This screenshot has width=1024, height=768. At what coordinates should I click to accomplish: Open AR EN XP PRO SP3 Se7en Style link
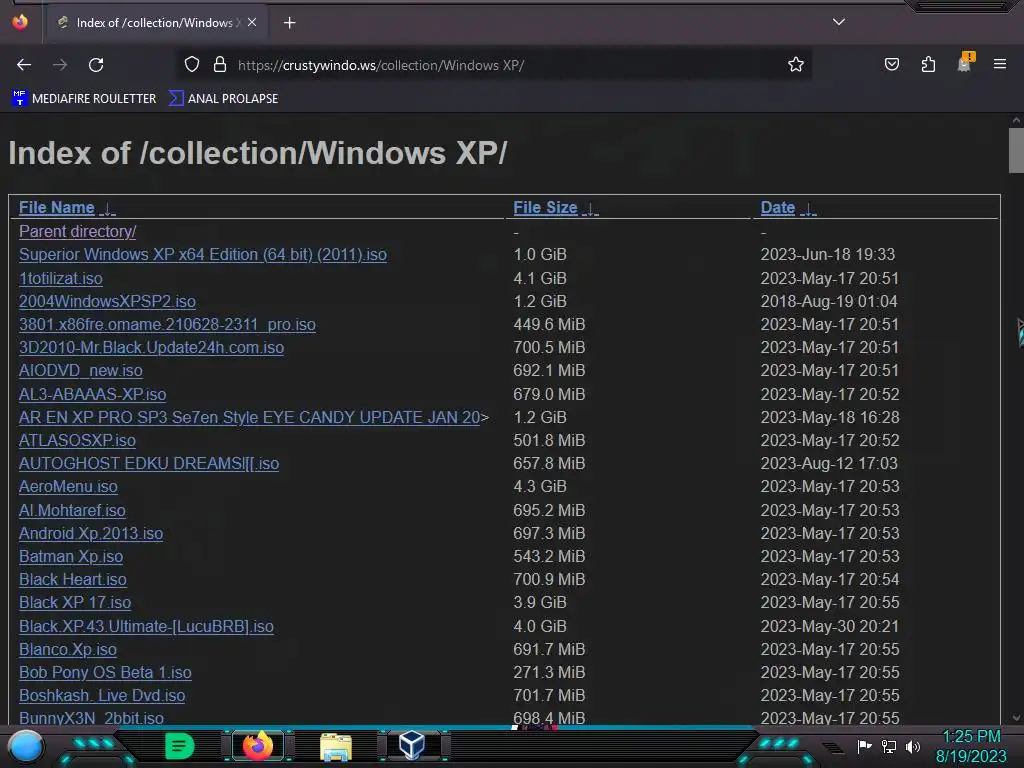point(249,417)
